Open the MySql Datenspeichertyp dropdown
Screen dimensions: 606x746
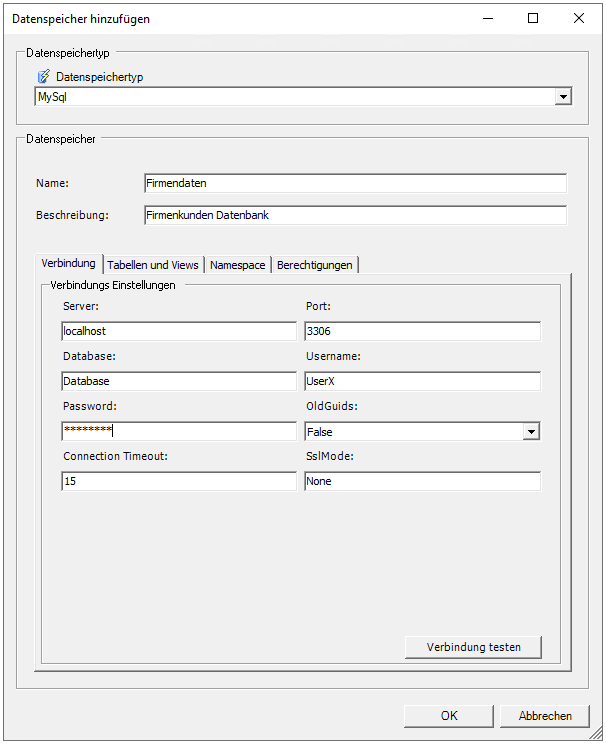(563, 97)
